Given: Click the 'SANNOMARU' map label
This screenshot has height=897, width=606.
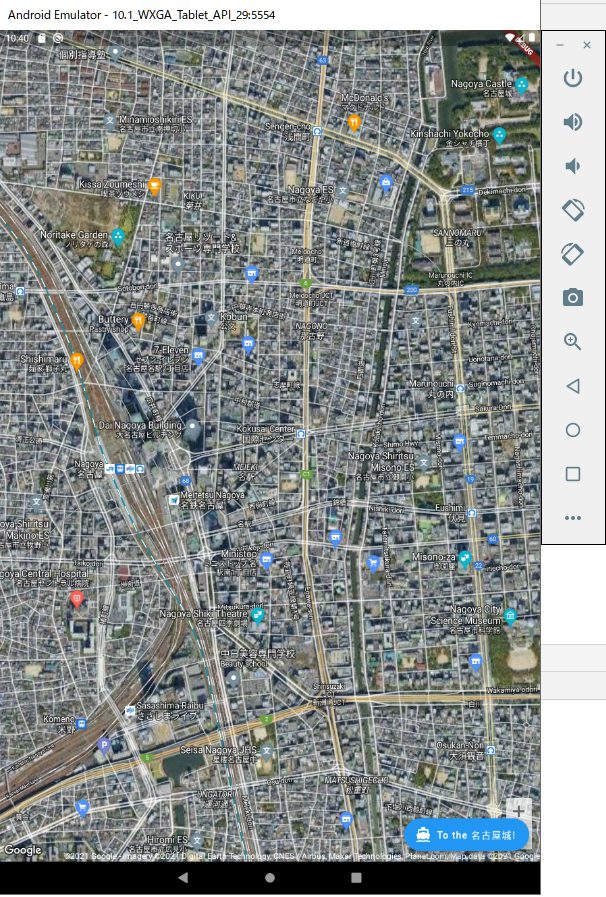Looking at the screenshot, I should coord(457,233).
